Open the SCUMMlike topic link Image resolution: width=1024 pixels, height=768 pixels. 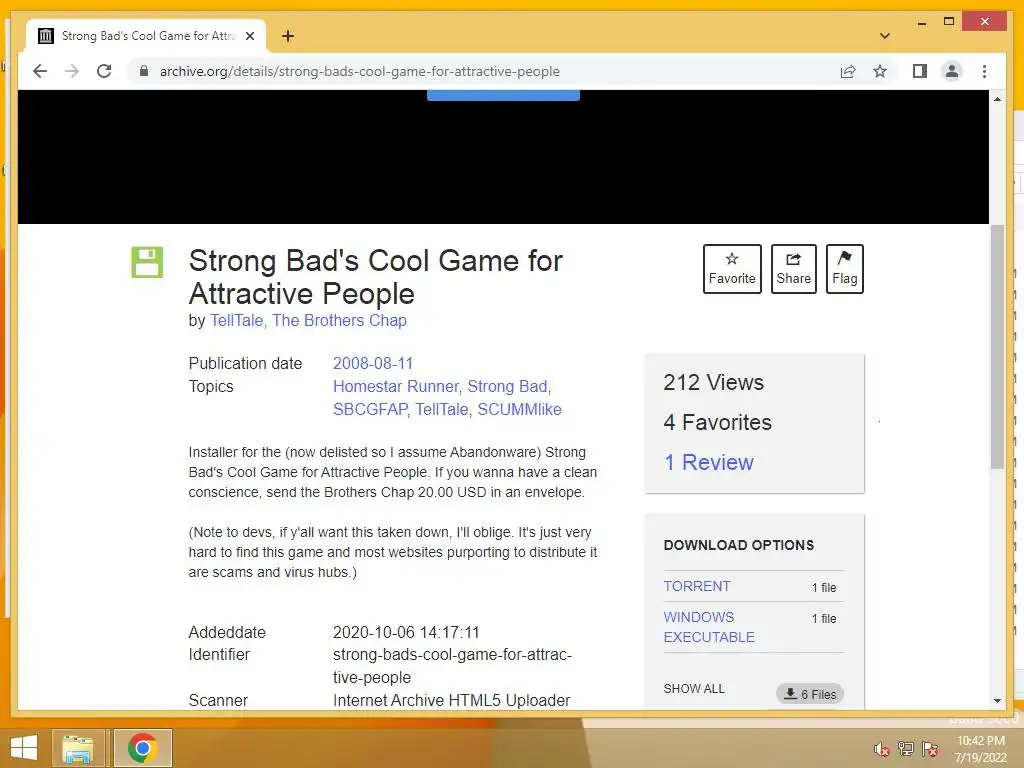519,409
